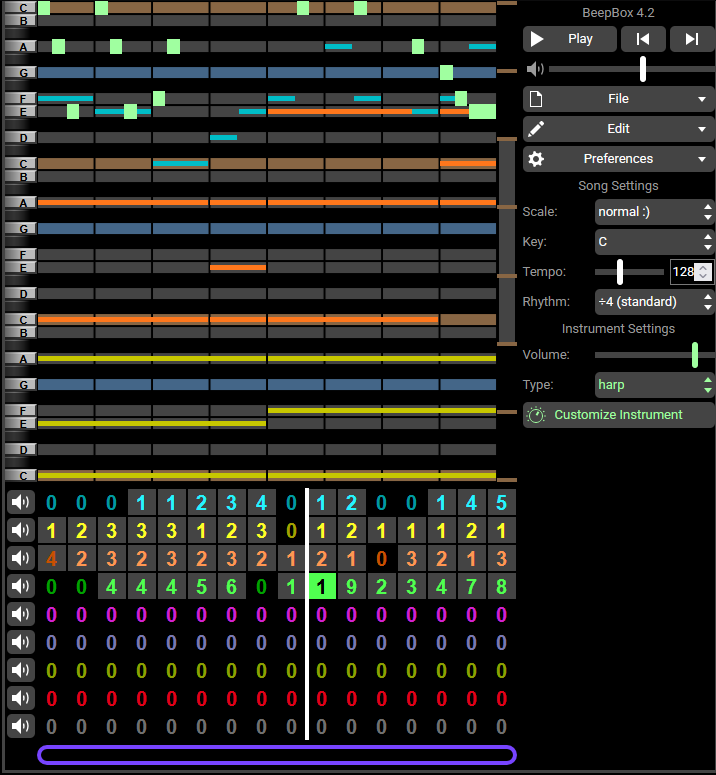Mute the red channel with its speaker icon

coord(21,698)
